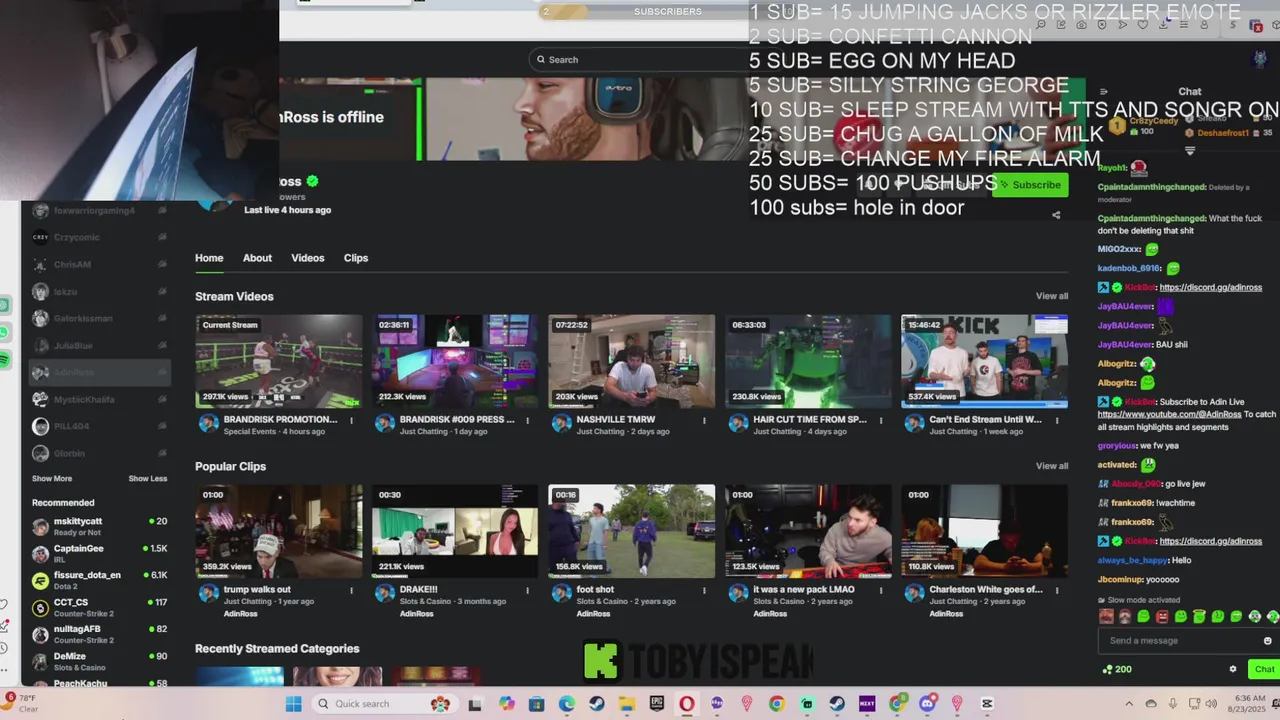Open the emote picker in chat box
The image size is (1280, 720).
(x=1268, y=641)
